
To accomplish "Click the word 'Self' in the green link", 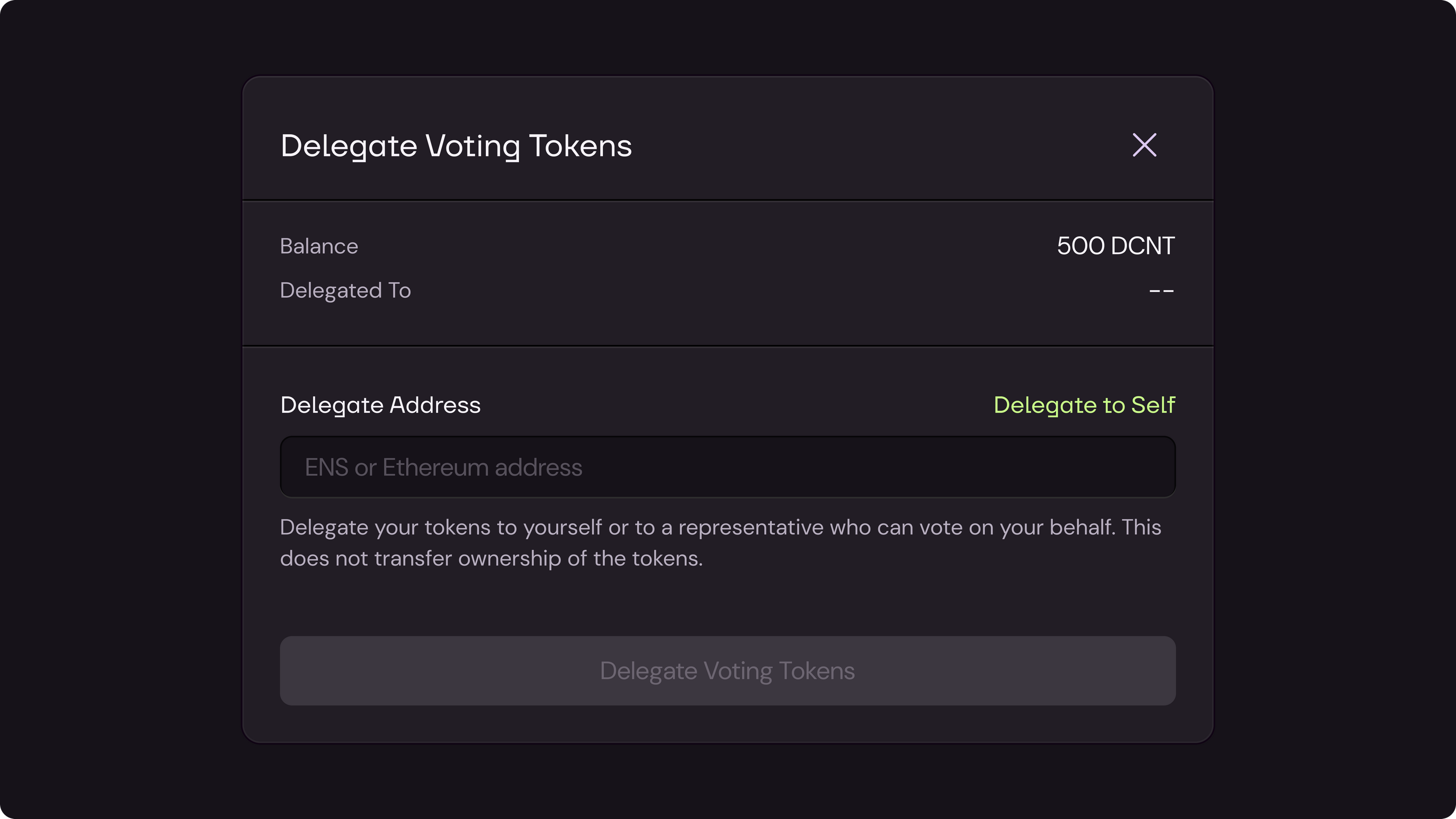I will click(1153, 405).
